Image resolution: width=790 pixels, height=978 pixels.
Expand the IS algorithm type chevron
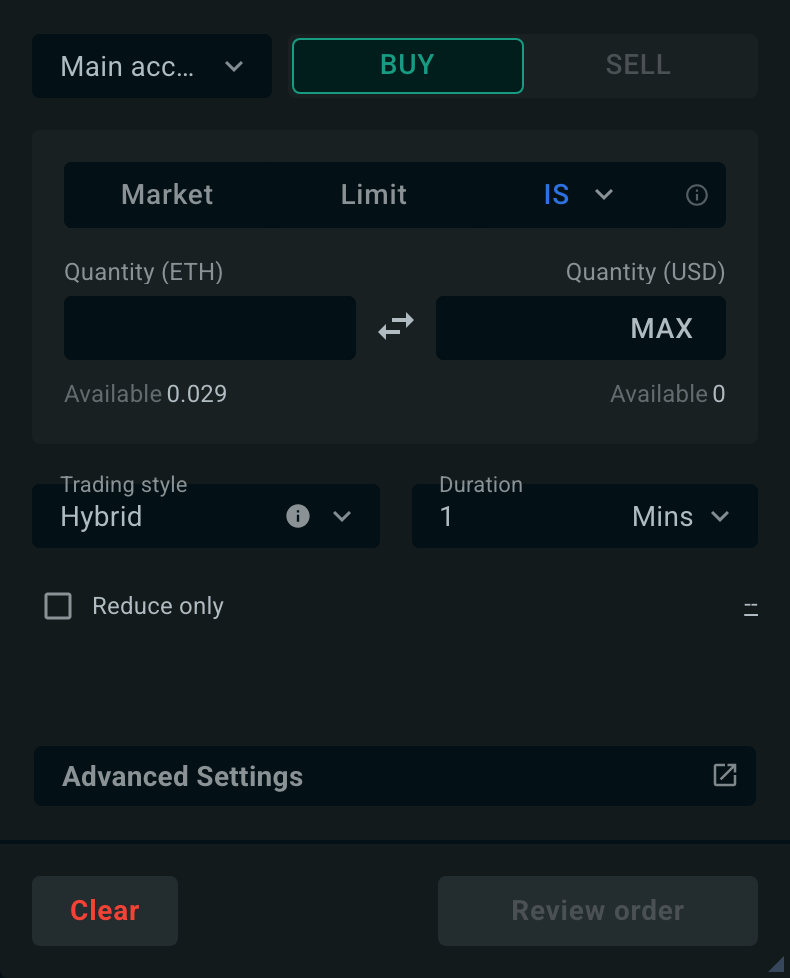point(604,195)
